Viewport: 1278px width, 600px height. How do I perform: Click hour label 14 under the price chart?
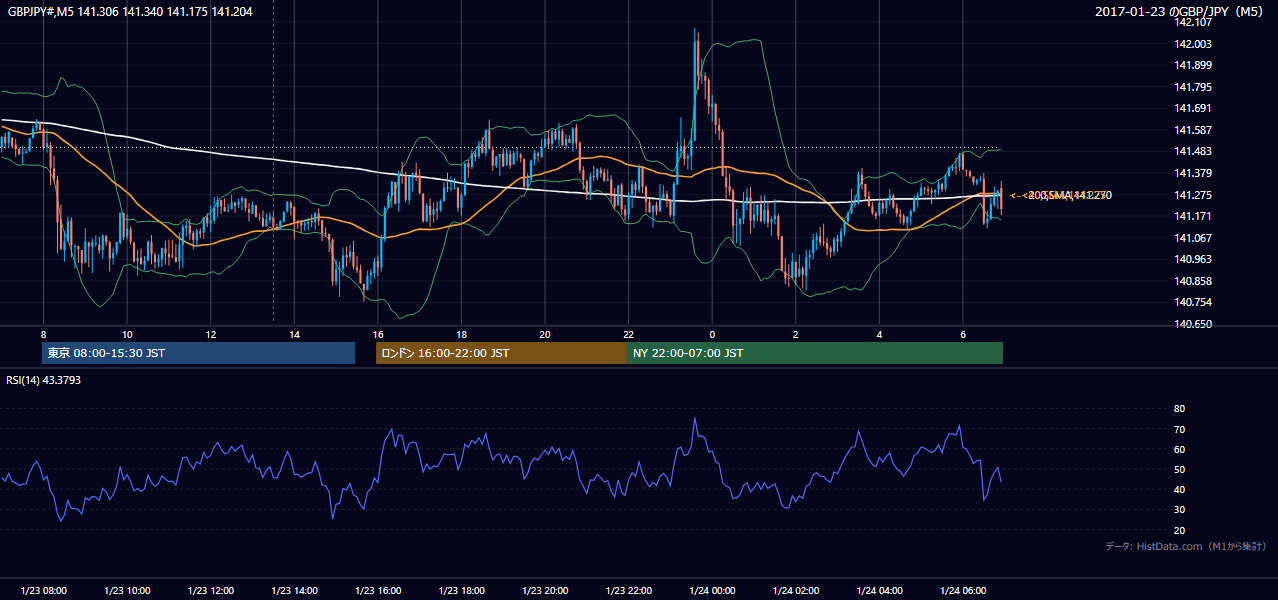294,334
